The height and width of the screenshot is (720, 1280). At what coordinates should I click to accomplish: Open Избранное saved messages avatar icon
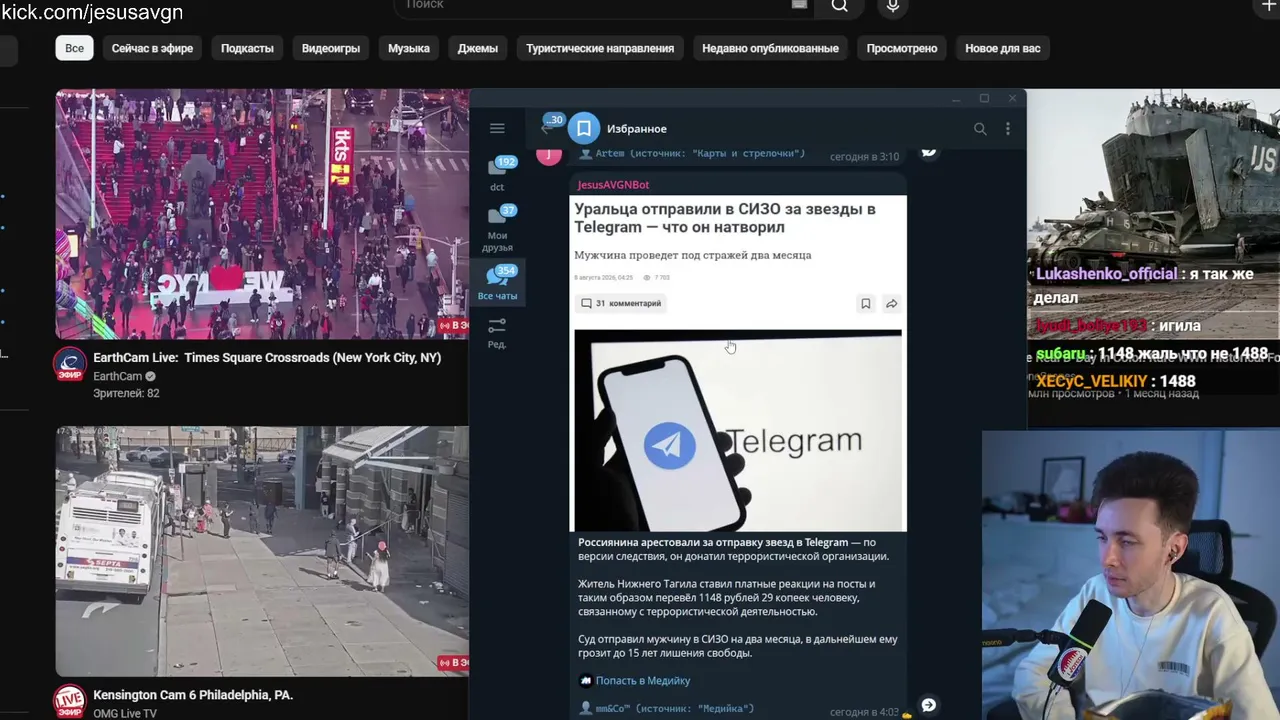(x=584, y=128)
